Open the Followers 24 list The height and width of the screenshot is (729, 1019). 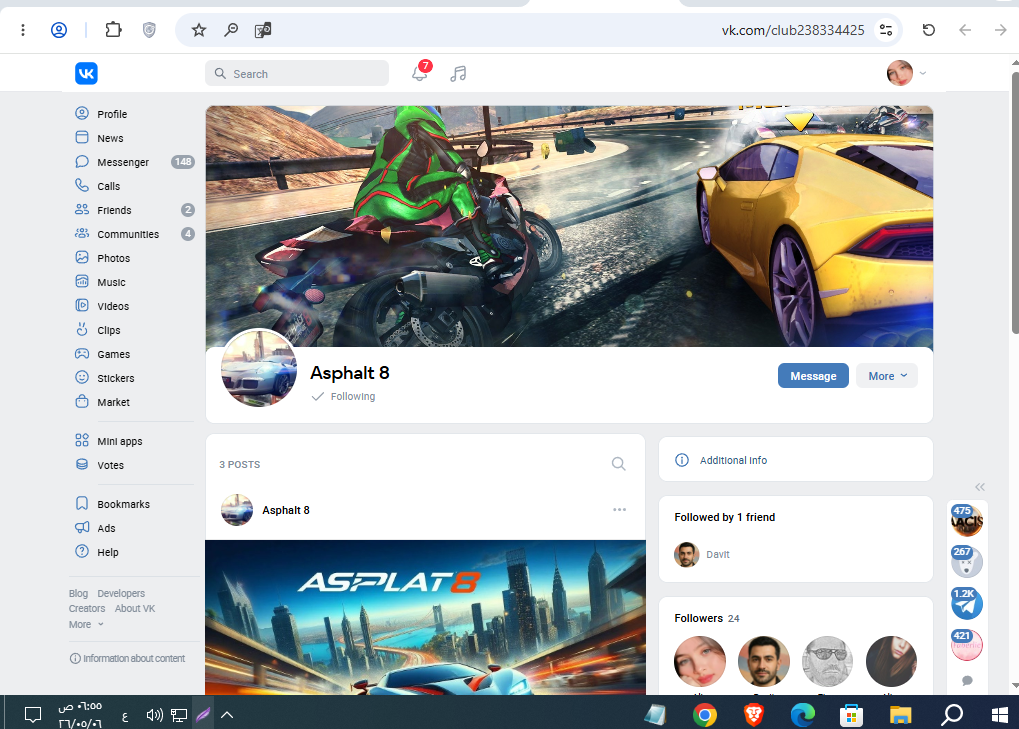[707, 618]
